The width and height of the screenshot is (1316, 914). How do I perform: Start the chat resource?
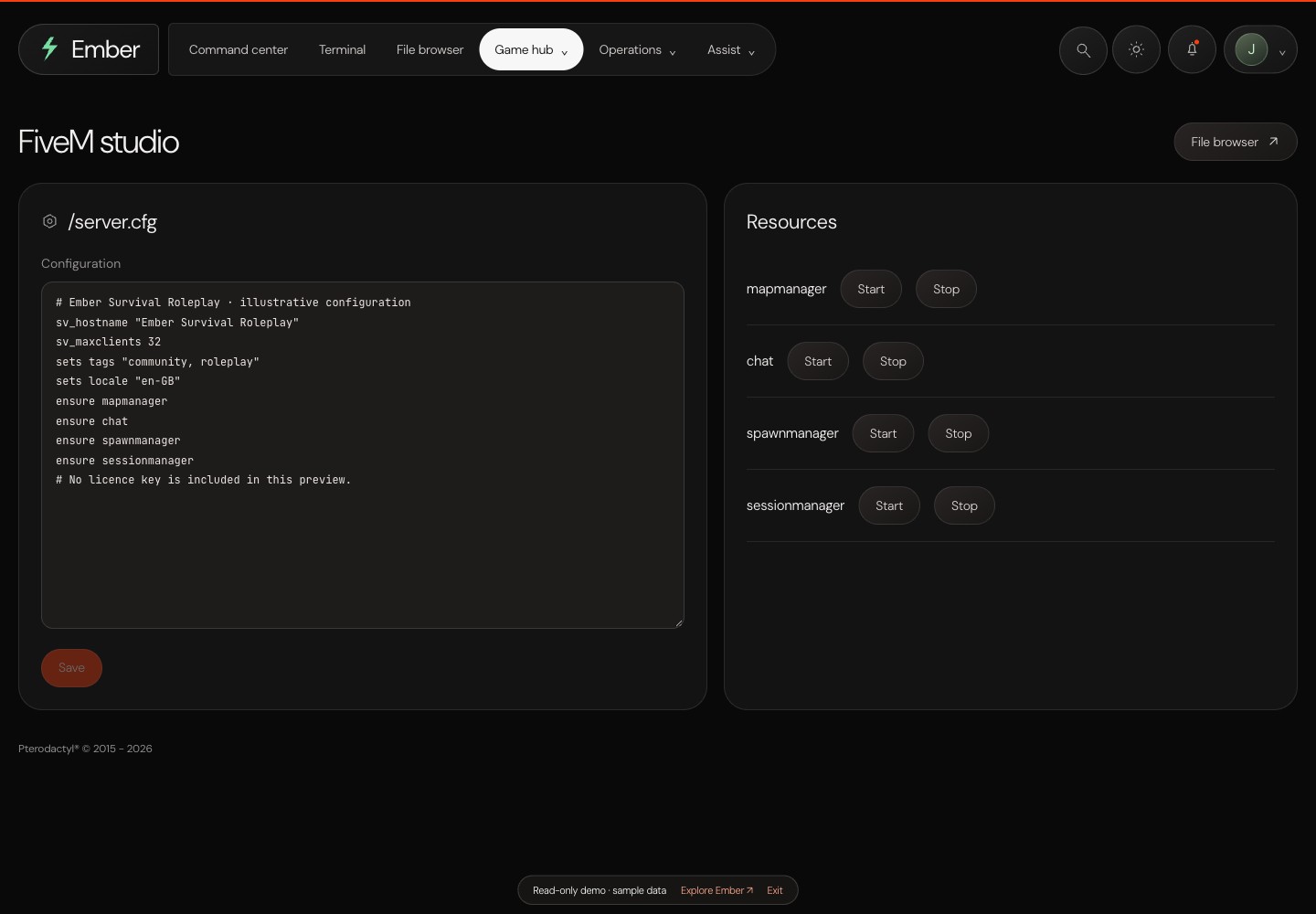(818, 361)
